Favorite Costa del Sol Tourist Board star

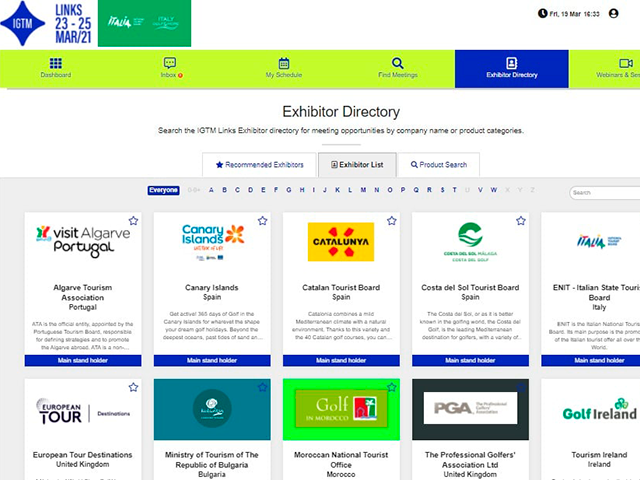(521, 221)
